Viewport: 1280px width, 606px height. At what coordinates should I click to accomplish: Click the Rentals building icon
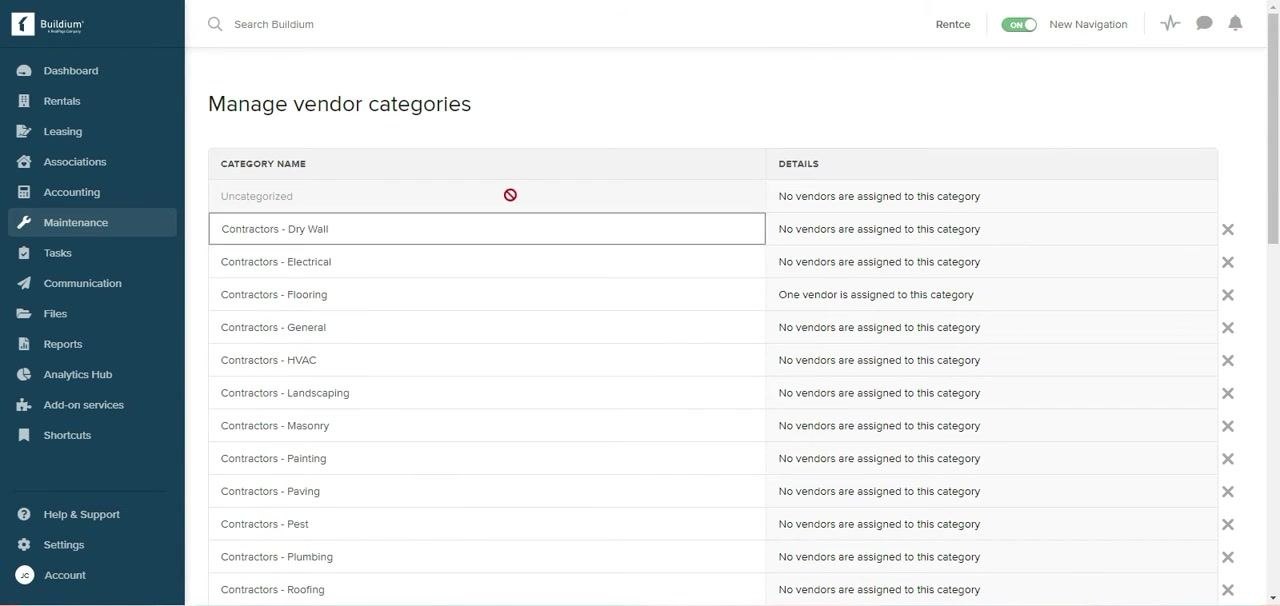pyautogui.click(x=24, y=101)
